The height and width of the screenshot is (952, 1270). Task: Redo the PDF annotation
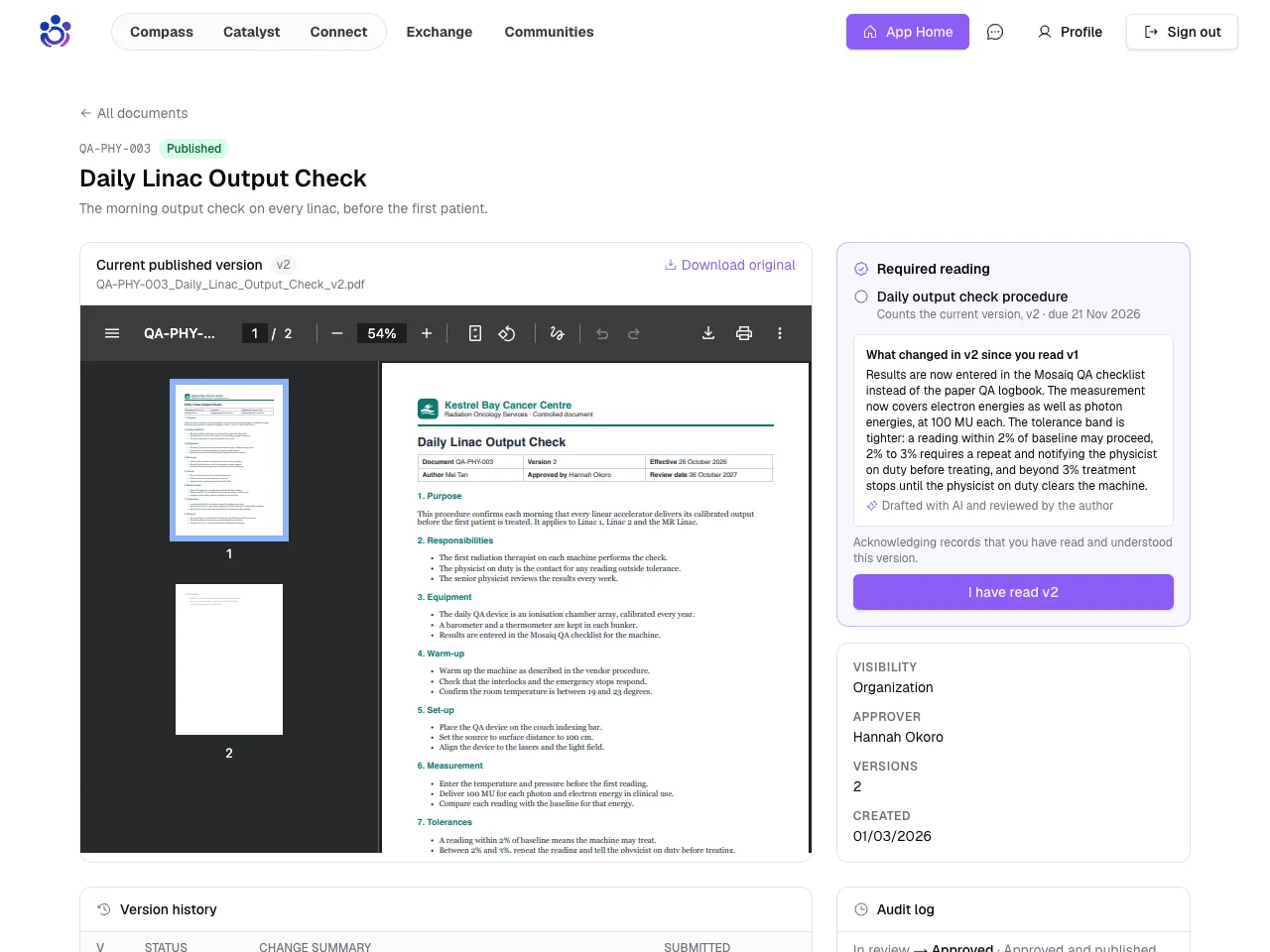[x=634, y=333]
